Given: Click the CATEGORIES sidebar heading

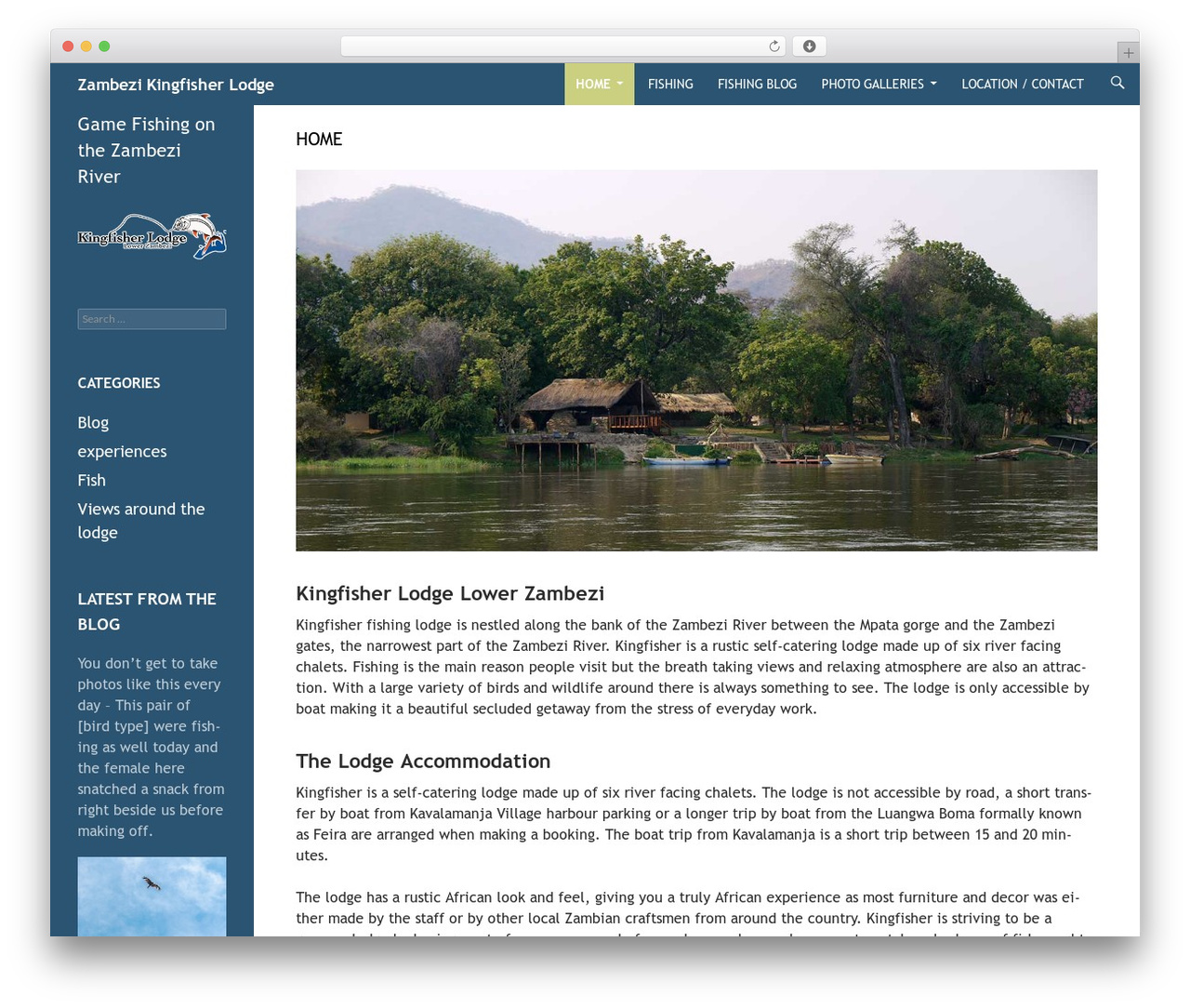Looking at the screenshot, I should [x=119, y=383].
